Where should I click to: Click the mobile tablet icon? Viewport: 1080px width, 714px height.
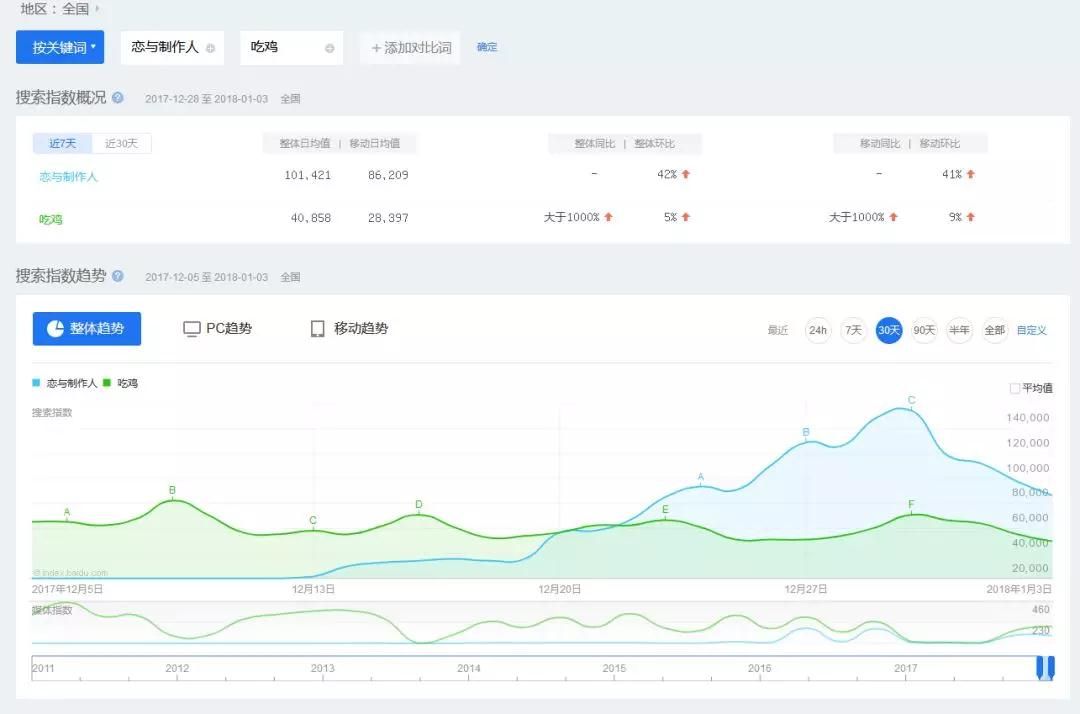[317, 329]
